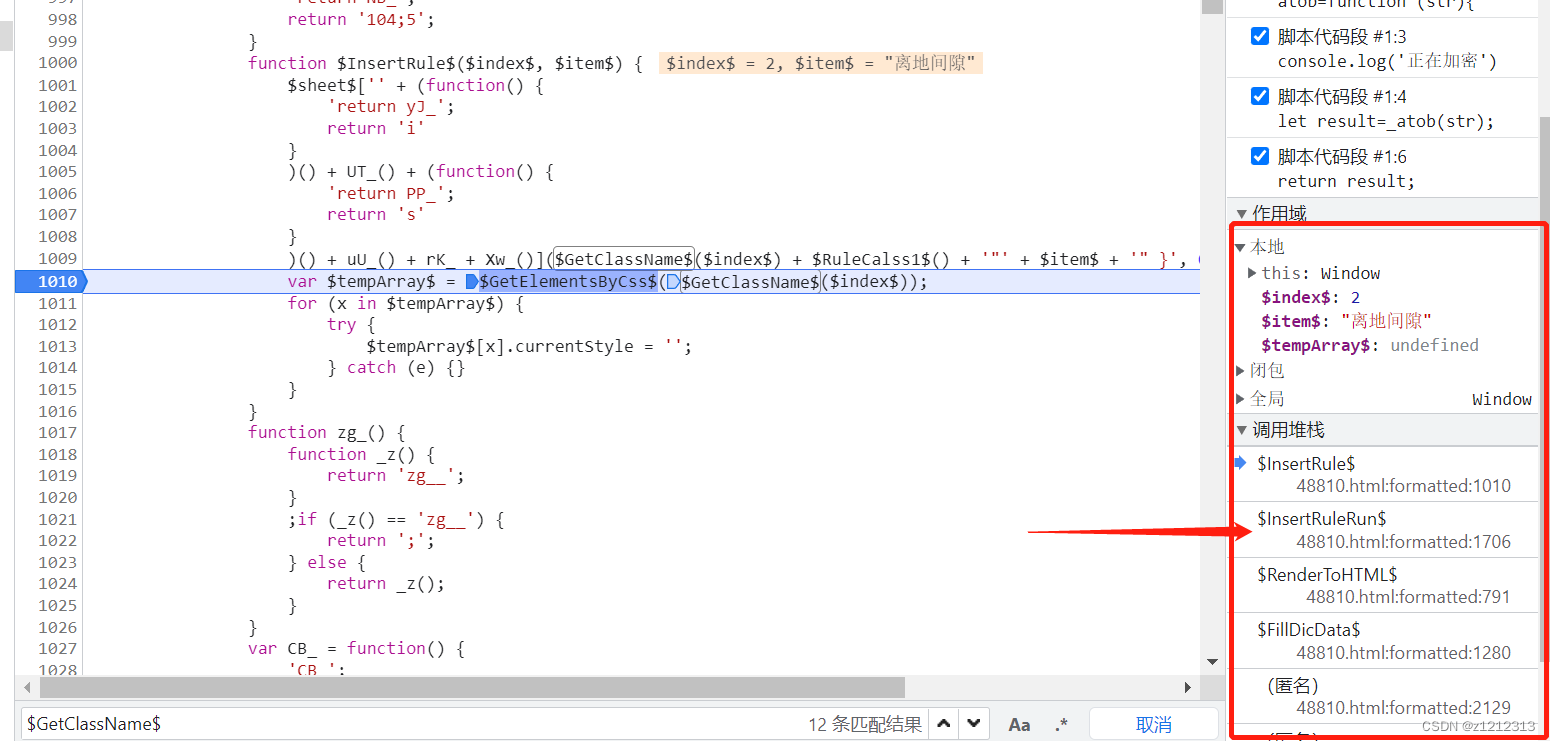Click the return result; breakpoint code

(1346, 181)
